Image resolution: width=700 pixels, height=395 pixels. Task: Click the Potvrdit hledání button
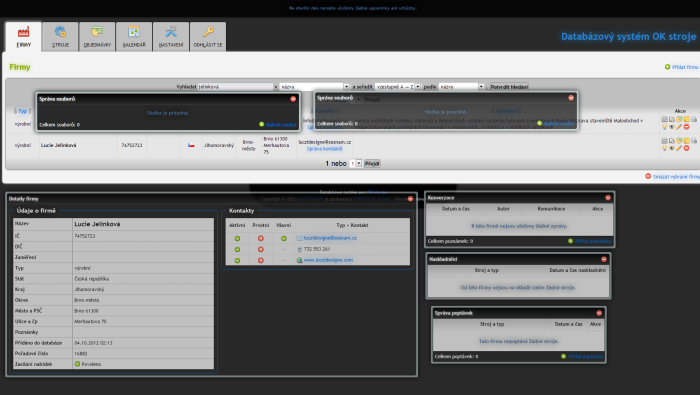(509, 87)
